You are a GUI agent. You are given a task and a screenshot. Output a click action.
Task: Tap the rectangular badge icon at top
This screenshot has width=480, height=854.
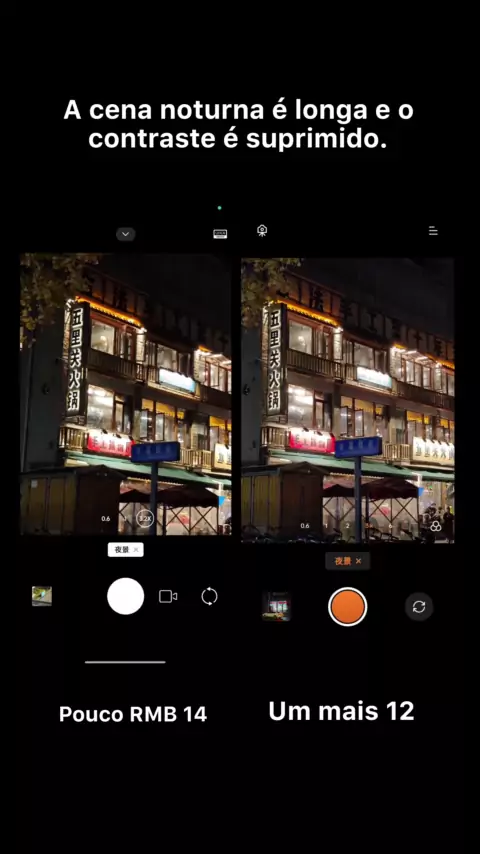pyautogui.click(x=220, y=234)
